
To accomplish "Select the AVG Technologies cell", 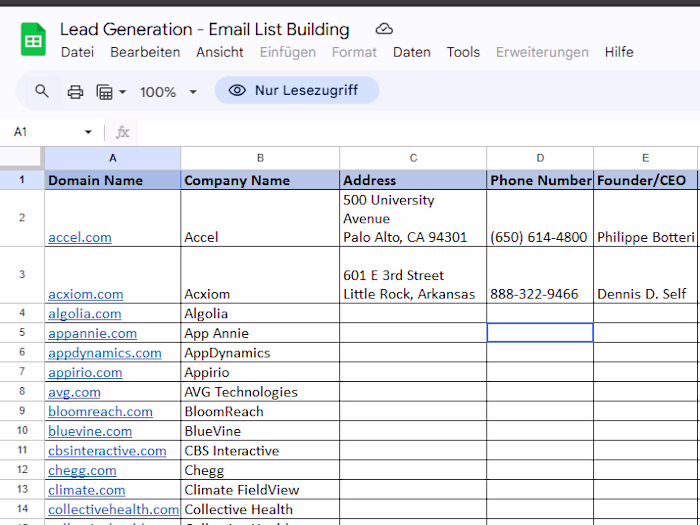I will click(260, 392).
